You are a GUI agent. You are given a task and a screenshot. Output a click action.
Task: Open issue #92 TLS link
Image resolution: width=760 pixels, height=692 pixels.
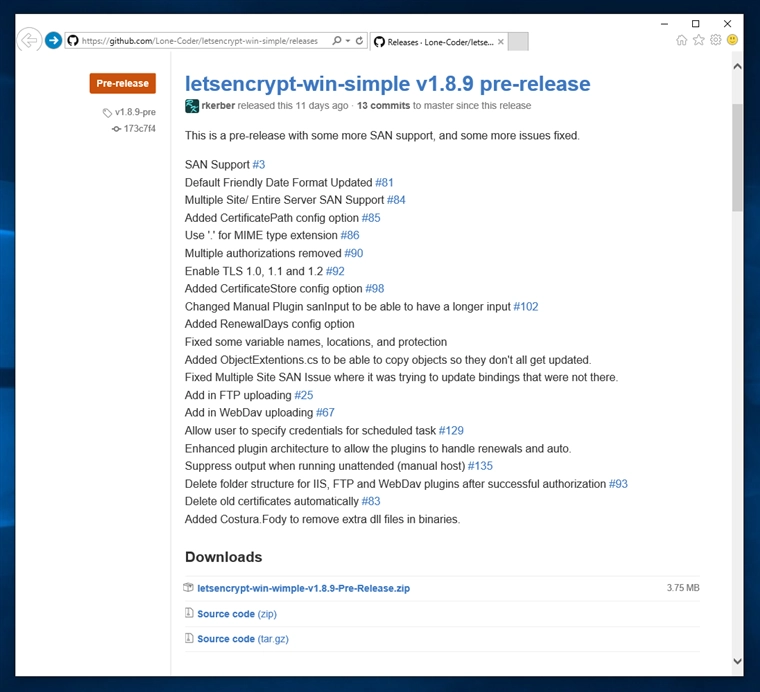coord(335,271)
